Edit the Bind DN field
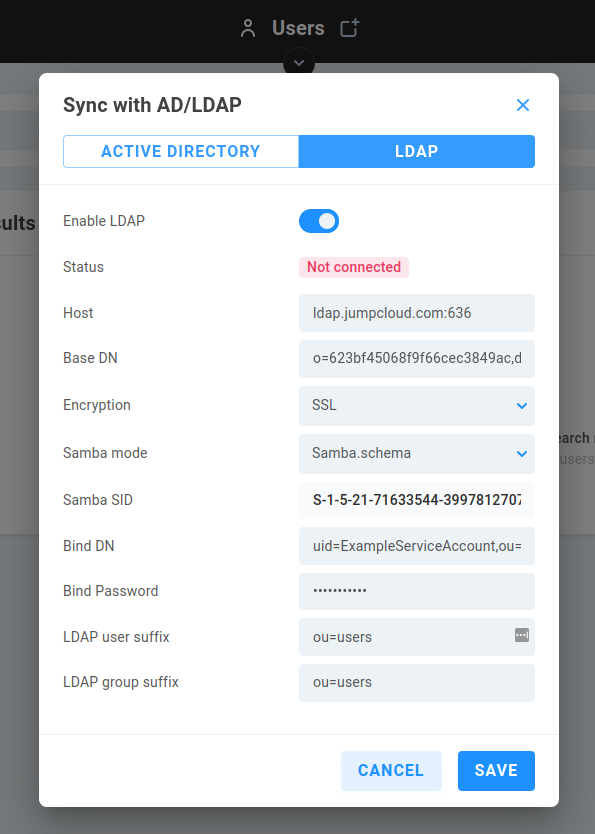 click(x=417, y=546)
